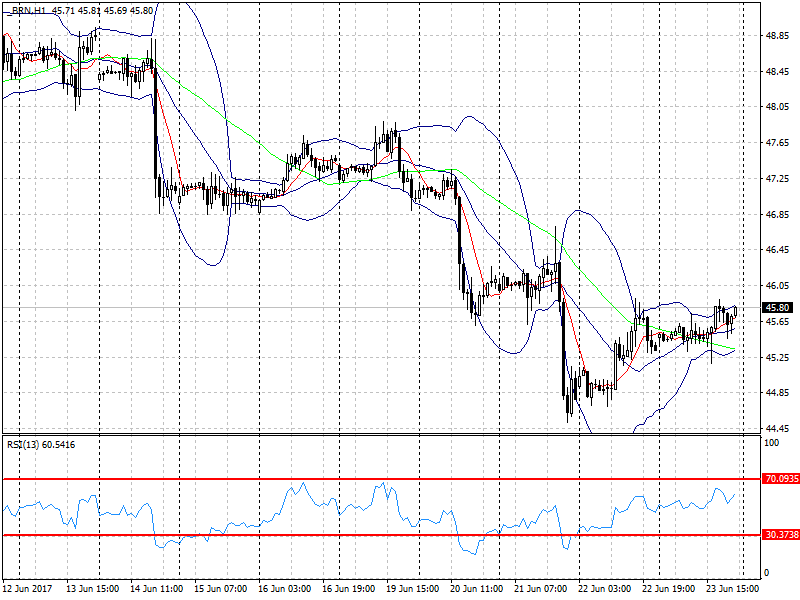Click the 70.0935 RSI level tag
Viewport: 800px width, 600px height.
(781, 479)
